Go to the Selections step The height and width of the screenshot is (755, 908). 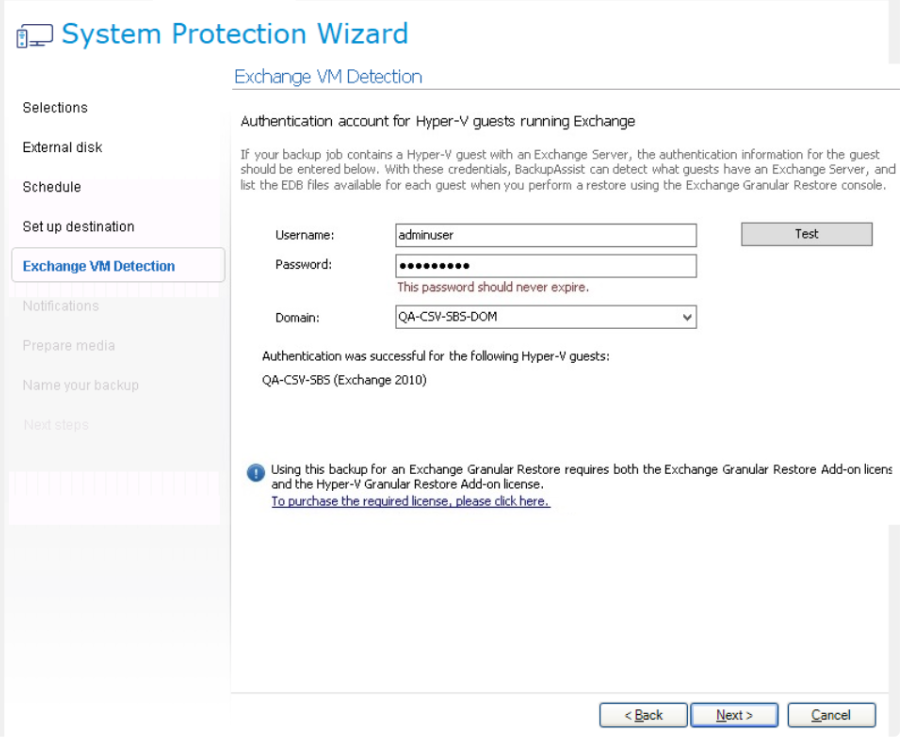[55, 108]
